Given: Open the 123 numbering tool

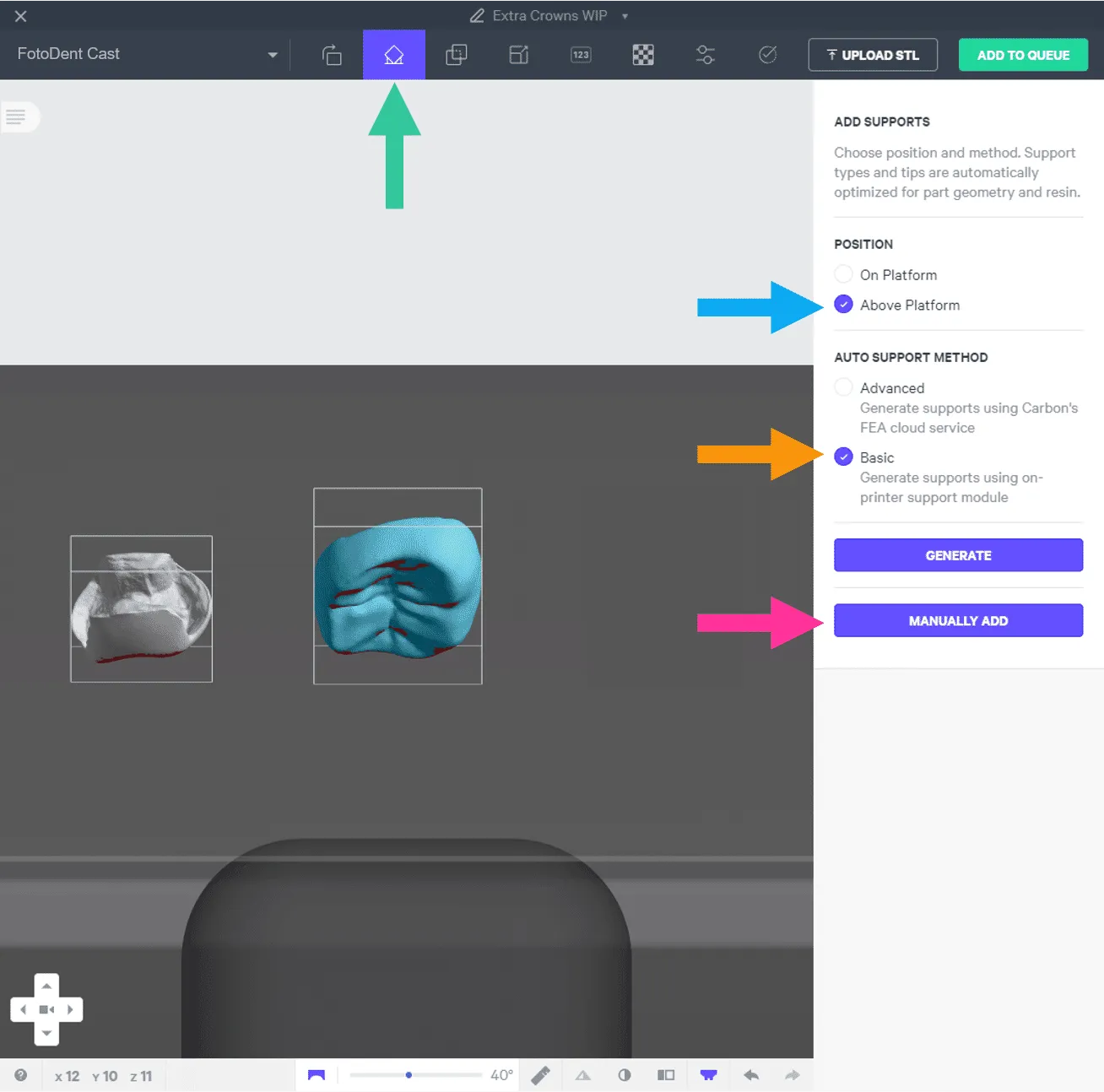Looking at the screenshot, I should (581, 55).
